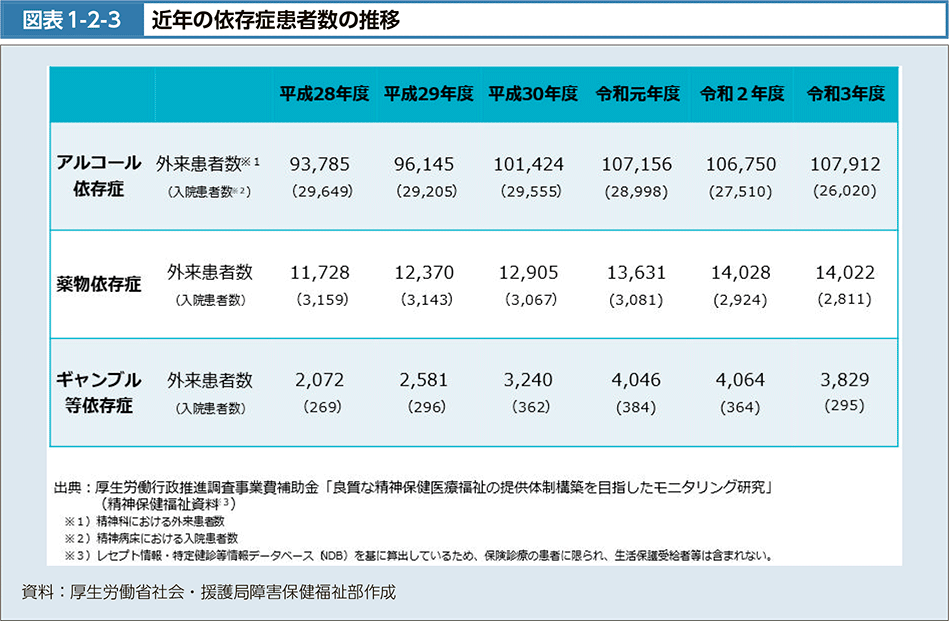Click the 令和3年度 column header

point(845,94)
